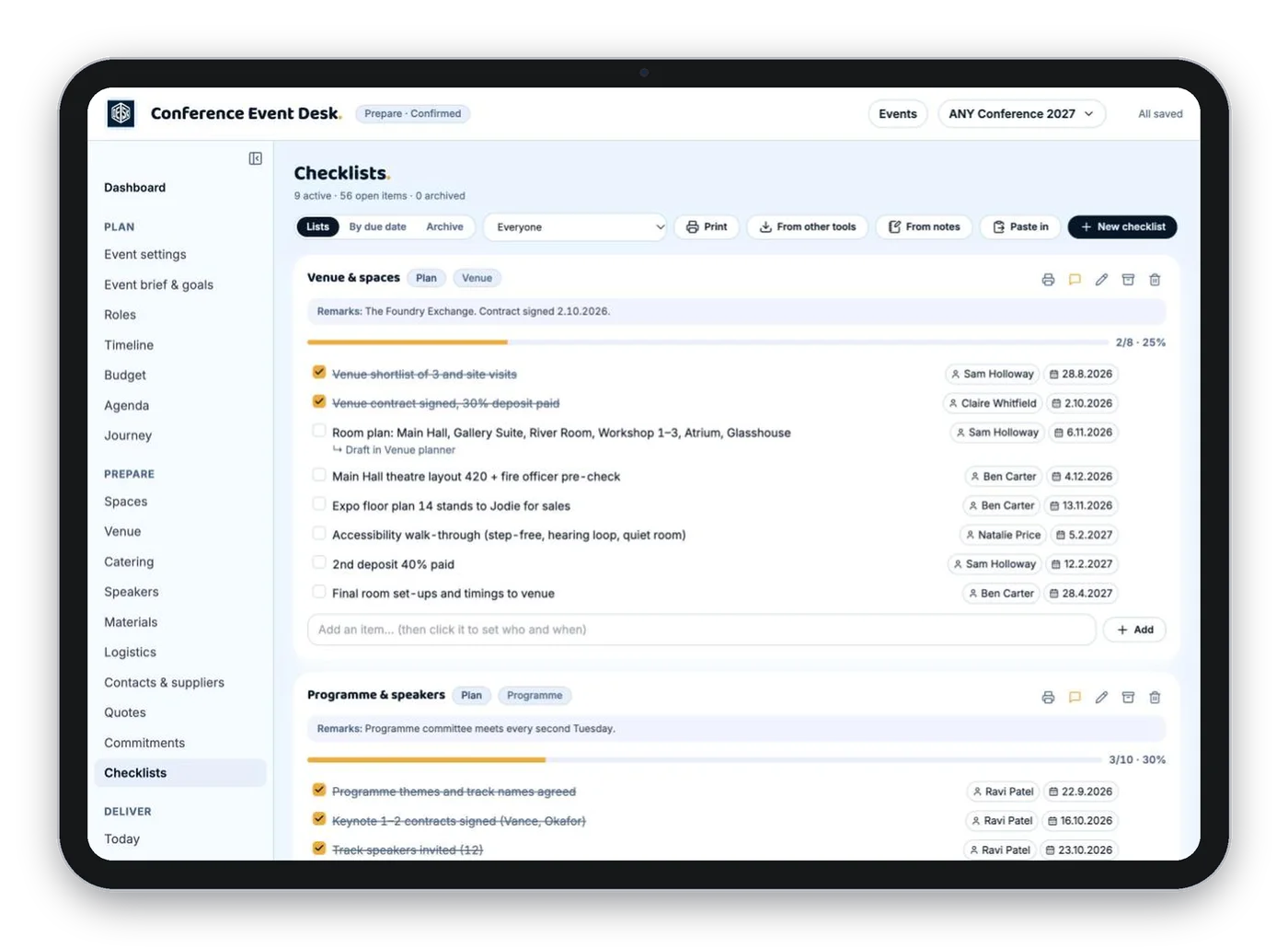Change due date 28.4.2027 on Final room set-ups
The height and width of the screenshot is (948, 1288).
pyautogui.click(x=1080, y=594)
